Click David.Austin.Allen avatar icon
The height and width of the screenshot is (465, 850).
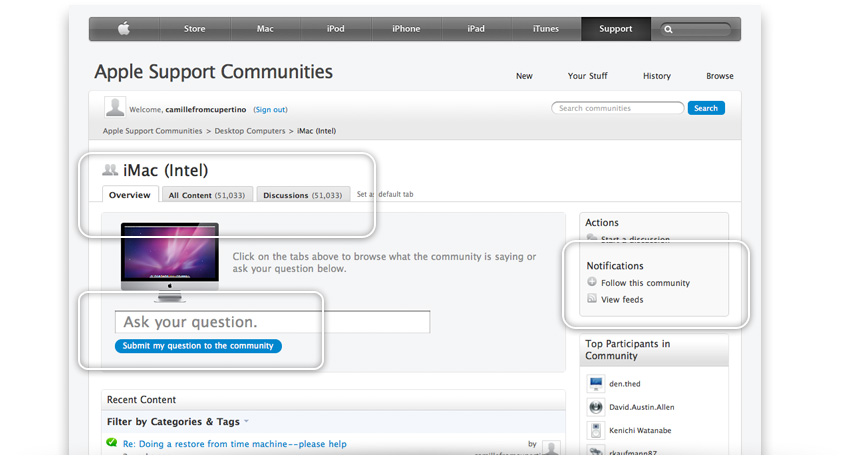[596, 407]
